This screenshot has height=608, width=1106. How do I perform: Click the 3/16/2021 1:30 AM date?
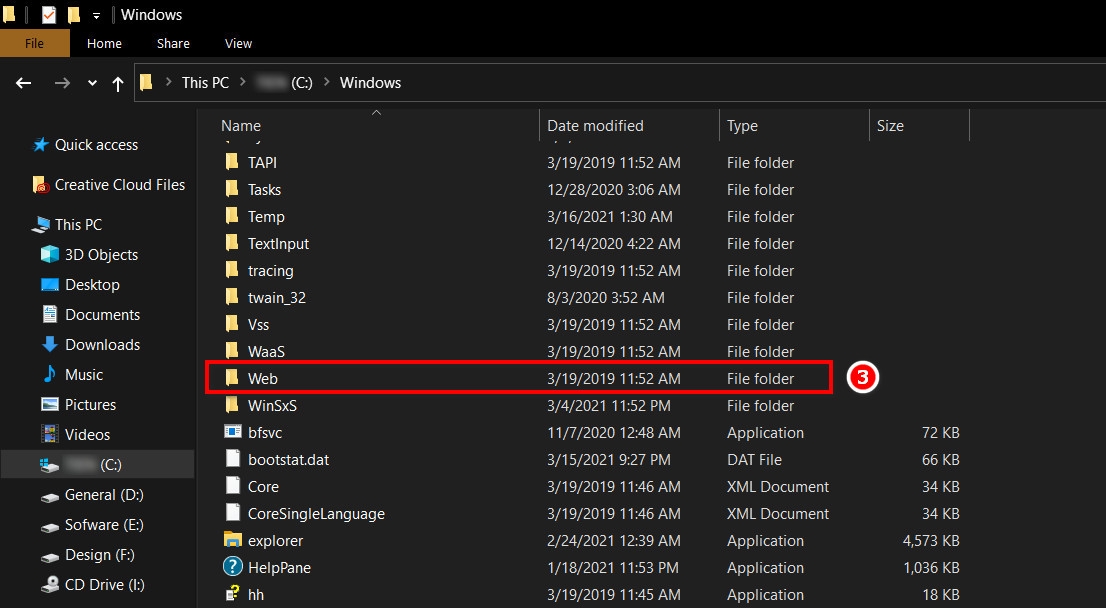pyautogui.click(x=609, y=217)
